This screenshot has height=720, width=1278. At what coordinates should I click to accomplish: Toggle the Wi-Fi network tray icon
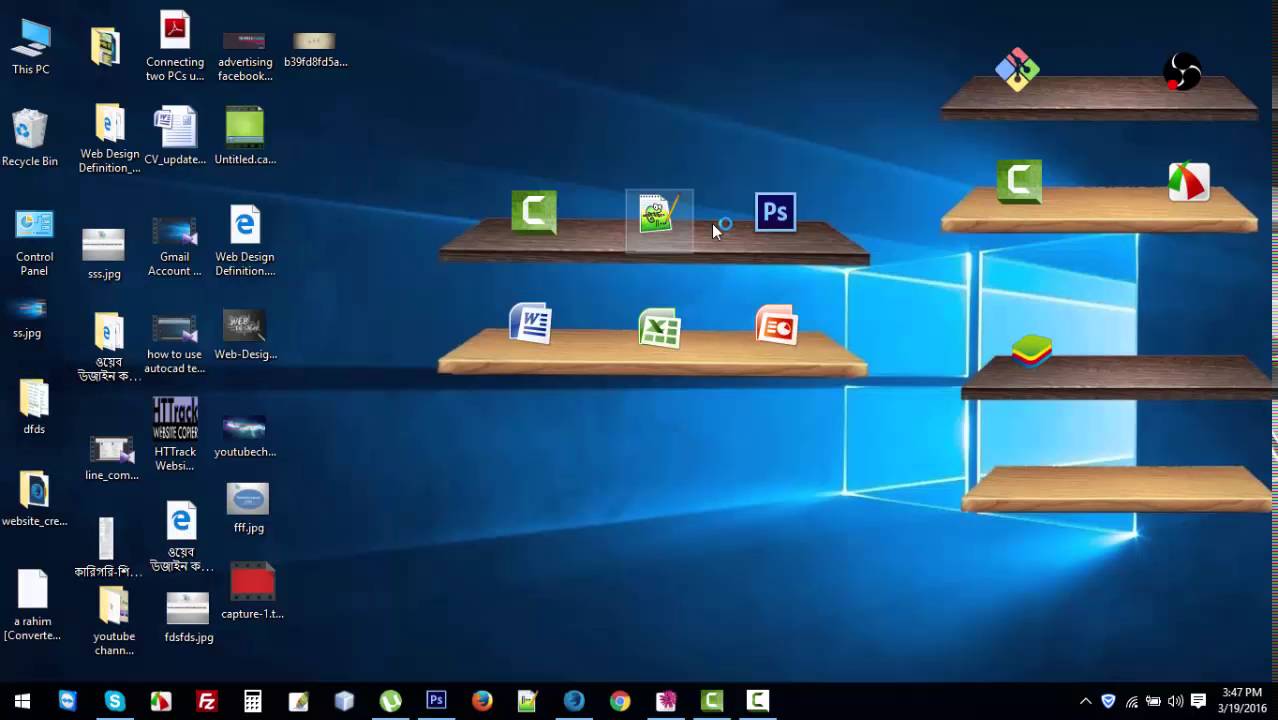[x=1131, y=701]
